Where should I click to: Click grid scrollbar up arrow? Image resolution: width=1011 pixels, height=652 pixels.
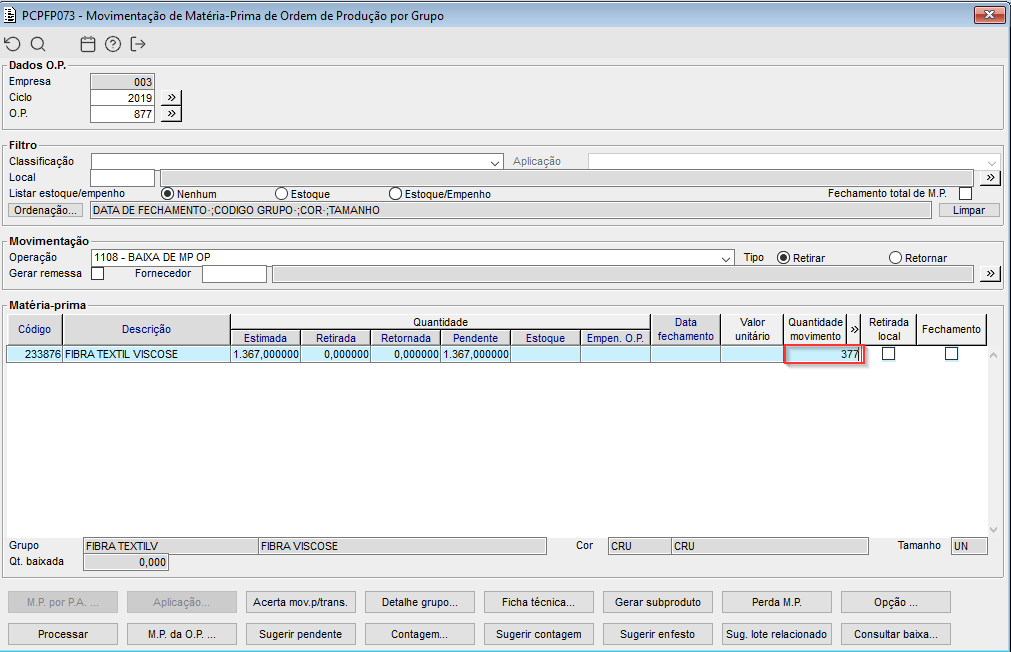993,355
